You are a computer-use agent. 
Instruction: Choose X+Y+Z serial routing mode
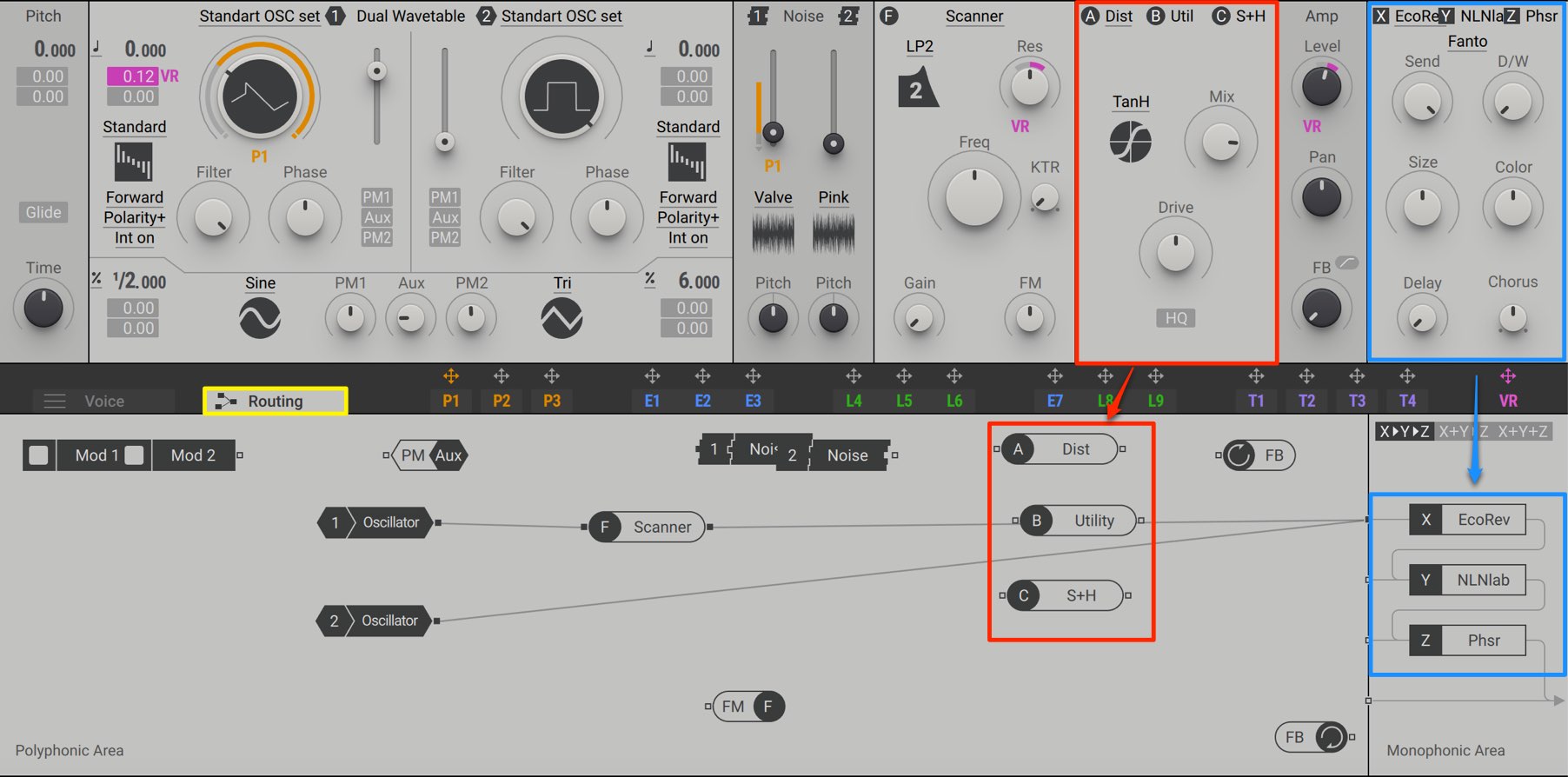(x=1523, y=431)
